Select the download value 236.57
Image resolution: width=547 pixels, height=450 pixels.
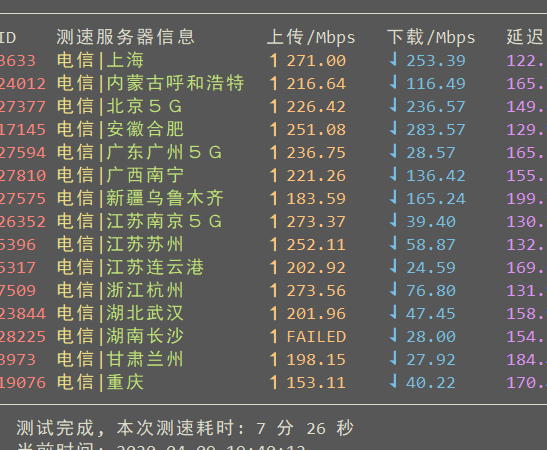[436, 107]
